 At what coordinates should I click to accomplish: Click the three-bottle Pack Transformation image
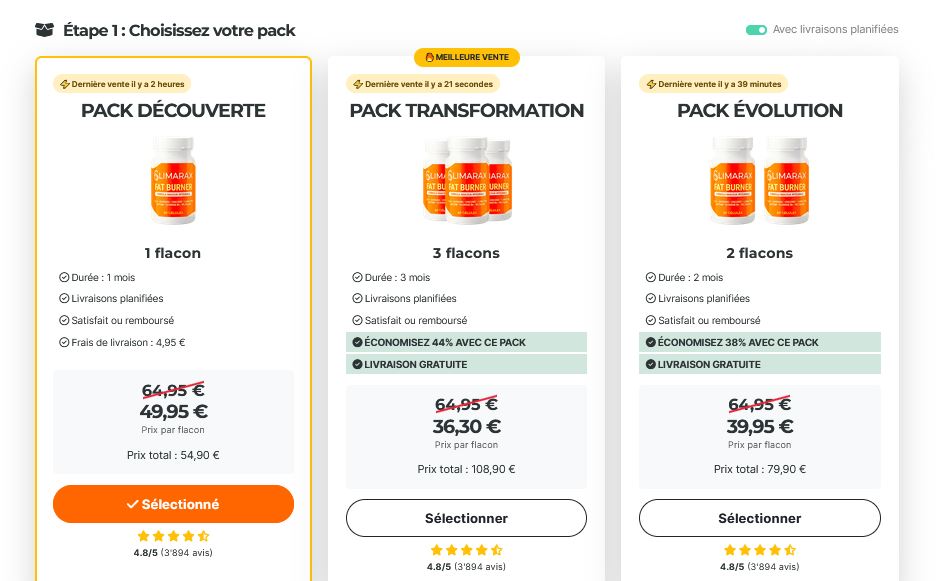tap(466, 180)
